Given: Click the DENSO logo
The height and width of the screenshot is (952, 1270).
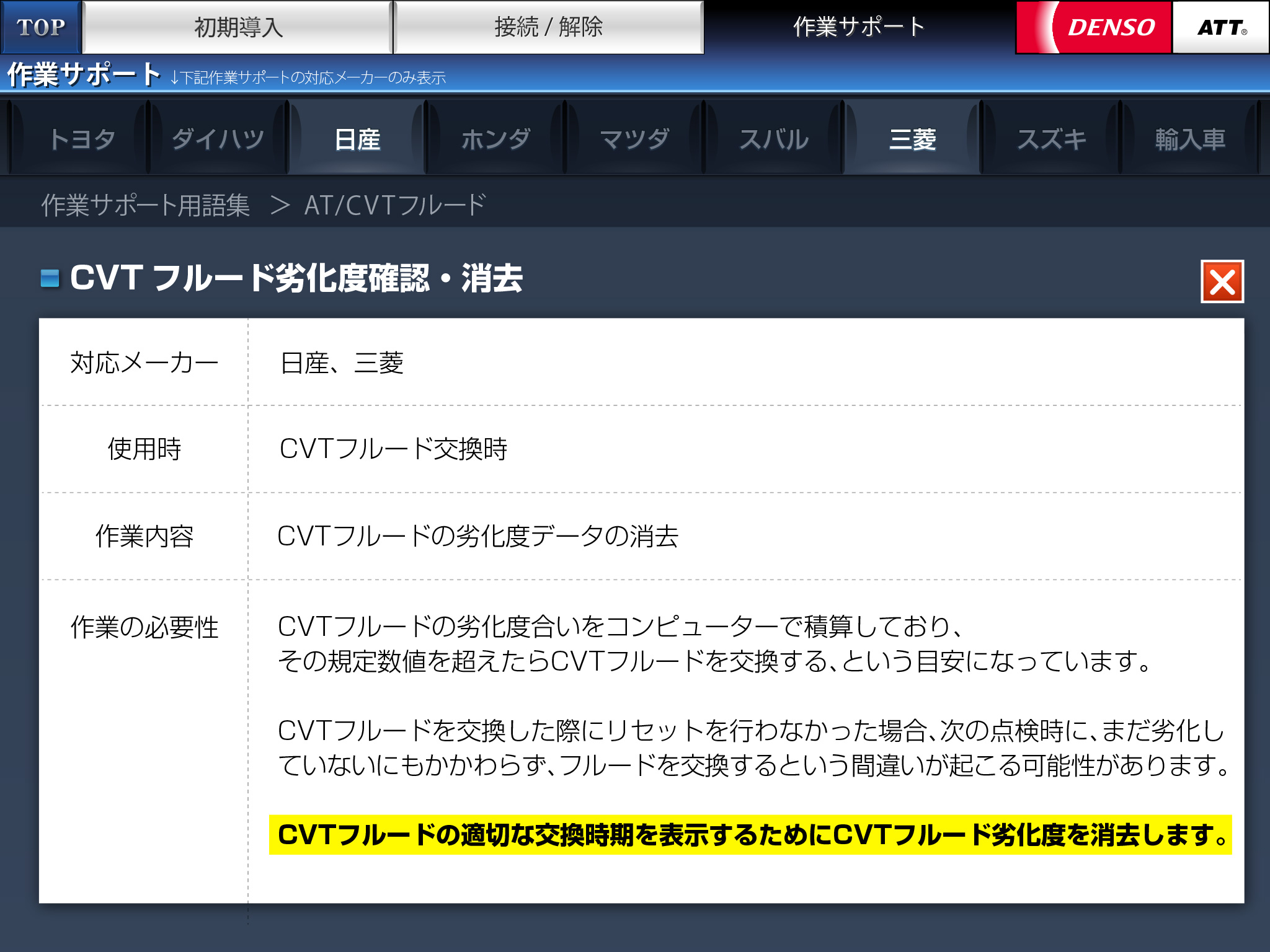Looking at the screenshot, I should tap(1095, 27).
